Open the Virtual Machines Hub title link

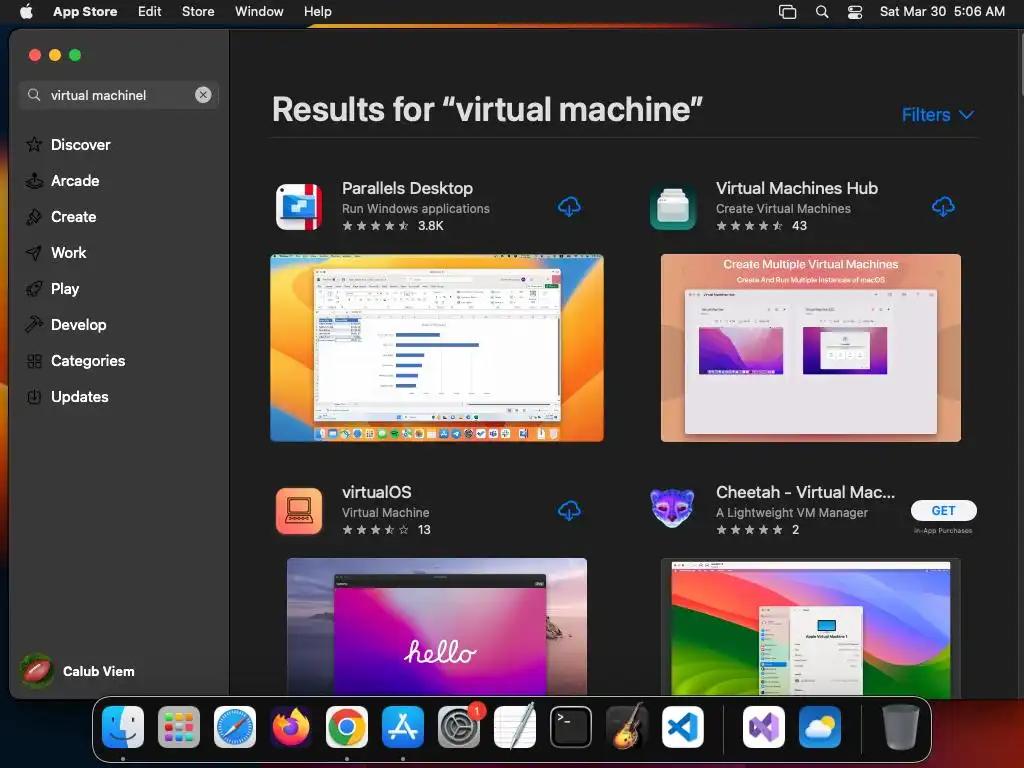797,188
